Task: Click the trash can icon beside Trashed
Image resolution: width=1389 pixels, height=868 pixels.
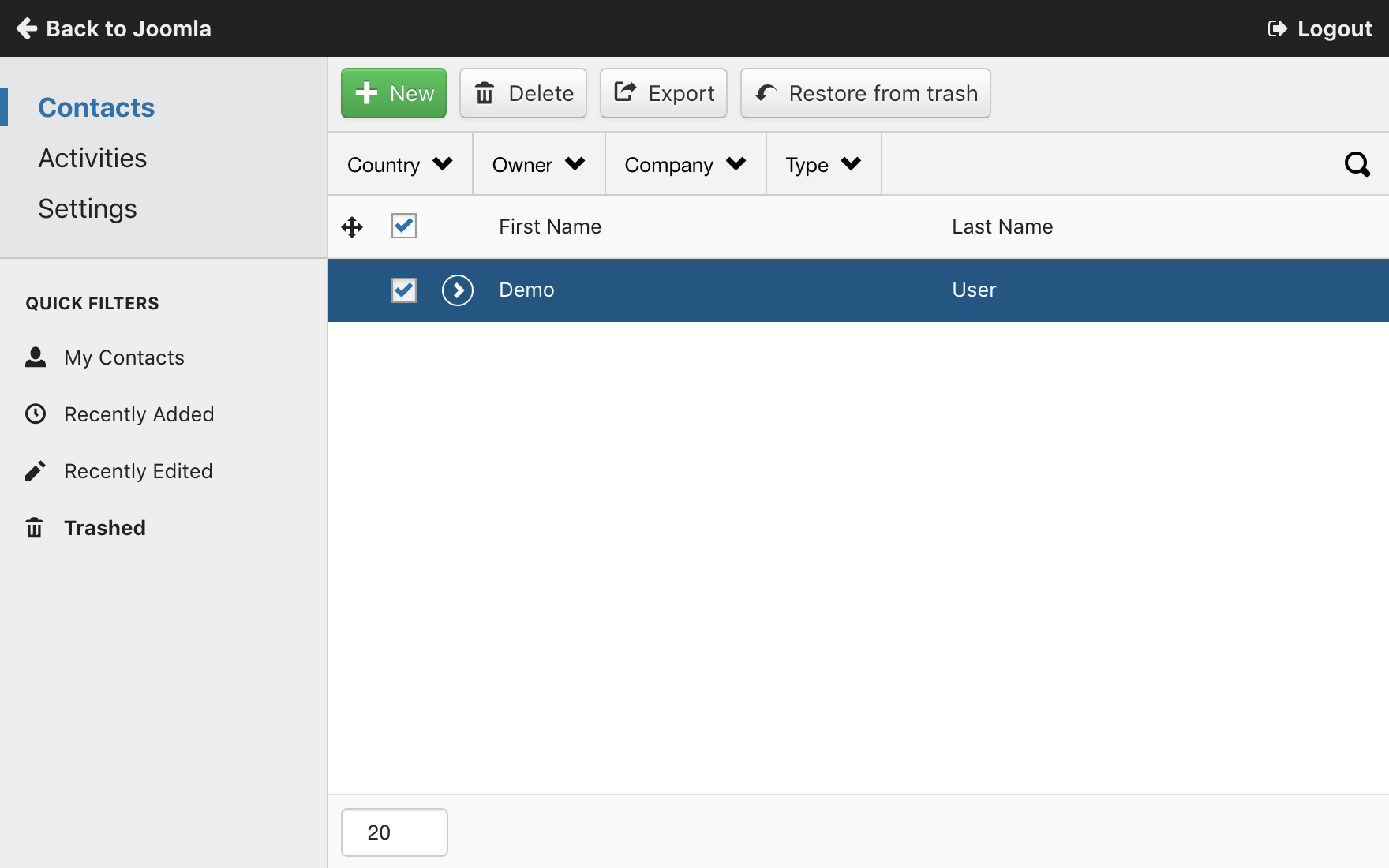Action: coord(35,528)
